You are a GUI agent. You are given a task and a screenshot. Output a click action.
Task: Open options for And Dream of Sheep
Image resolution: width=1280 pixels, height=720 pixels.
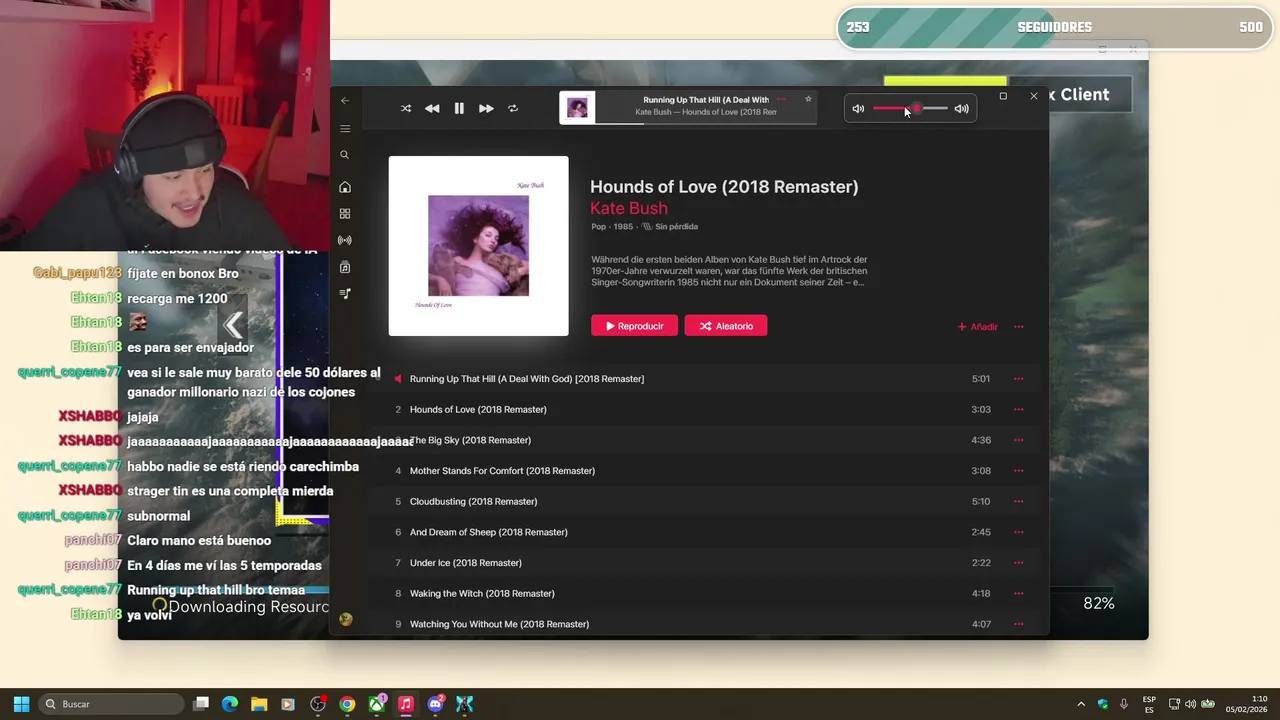(x=1019, y=532)
